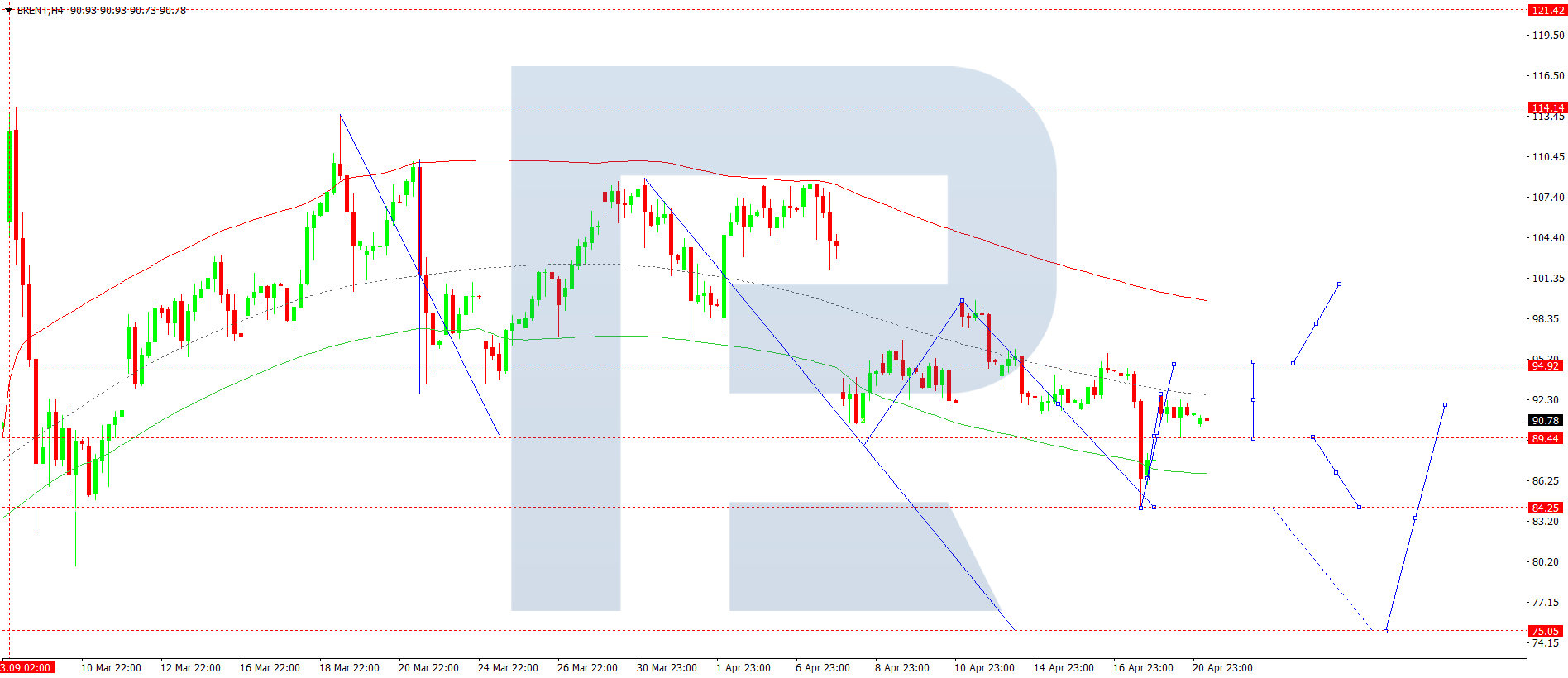
Task: Click the trendline anchor at the 10 Apr peak
Action: click(962, 301)
